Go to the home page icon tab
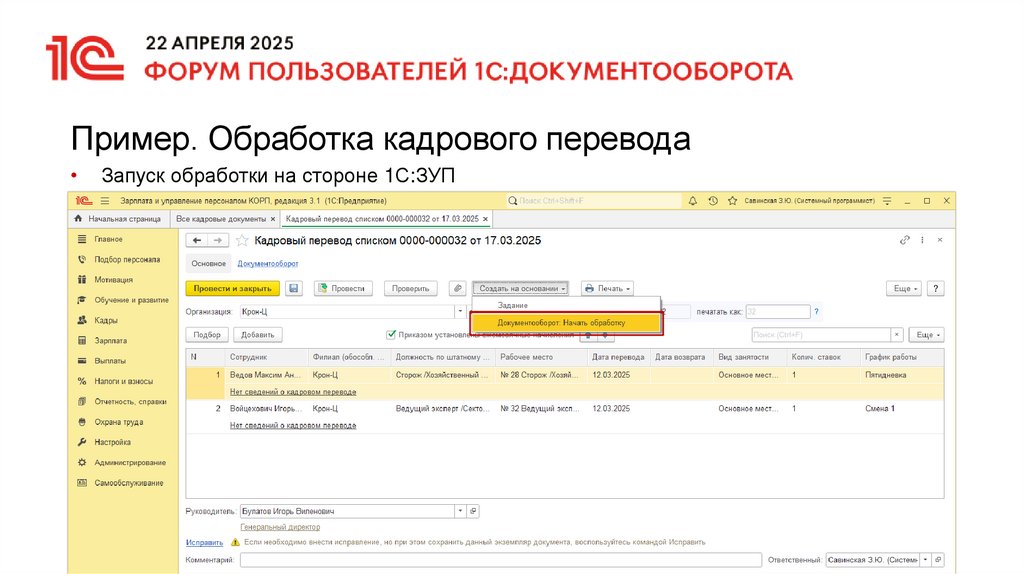The height and width of the screenshot is (574, 1024). point(119,219)
